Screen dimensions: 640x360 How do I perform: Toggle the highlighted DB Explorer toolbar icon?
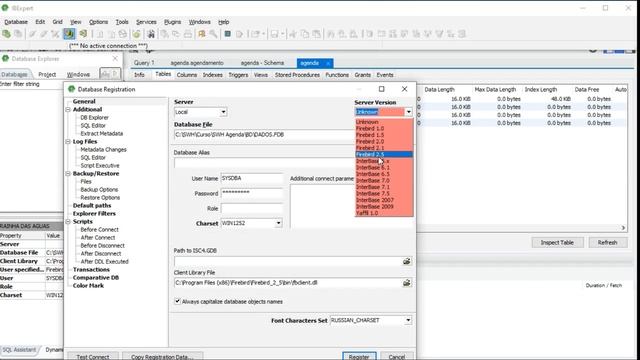click(69, 34)
